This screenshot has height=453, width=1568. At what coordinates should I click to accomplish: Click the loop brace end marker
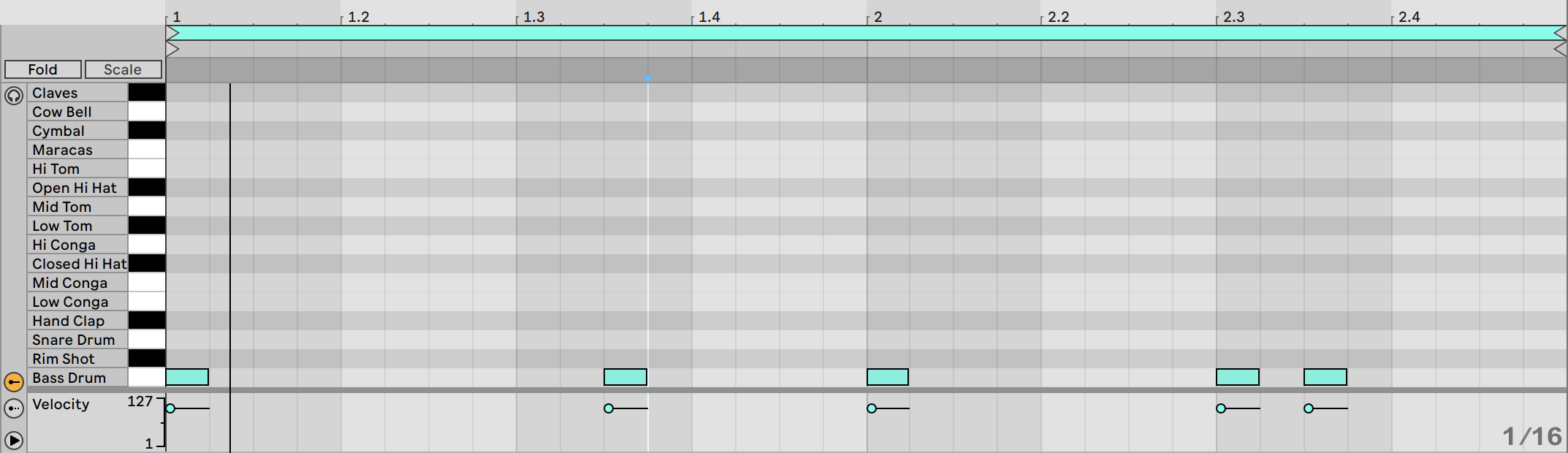[x=1560, y=33]
